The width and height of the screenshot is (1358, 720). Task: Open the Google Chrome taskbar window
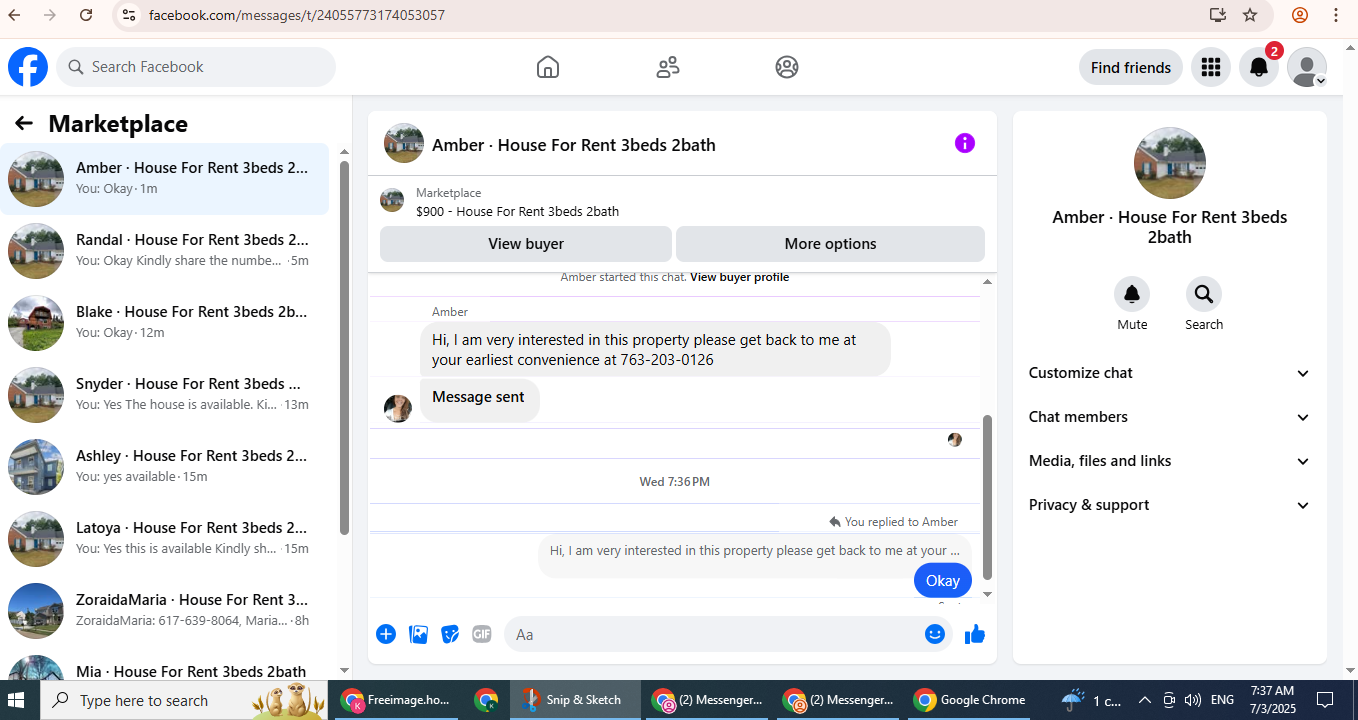970,700
